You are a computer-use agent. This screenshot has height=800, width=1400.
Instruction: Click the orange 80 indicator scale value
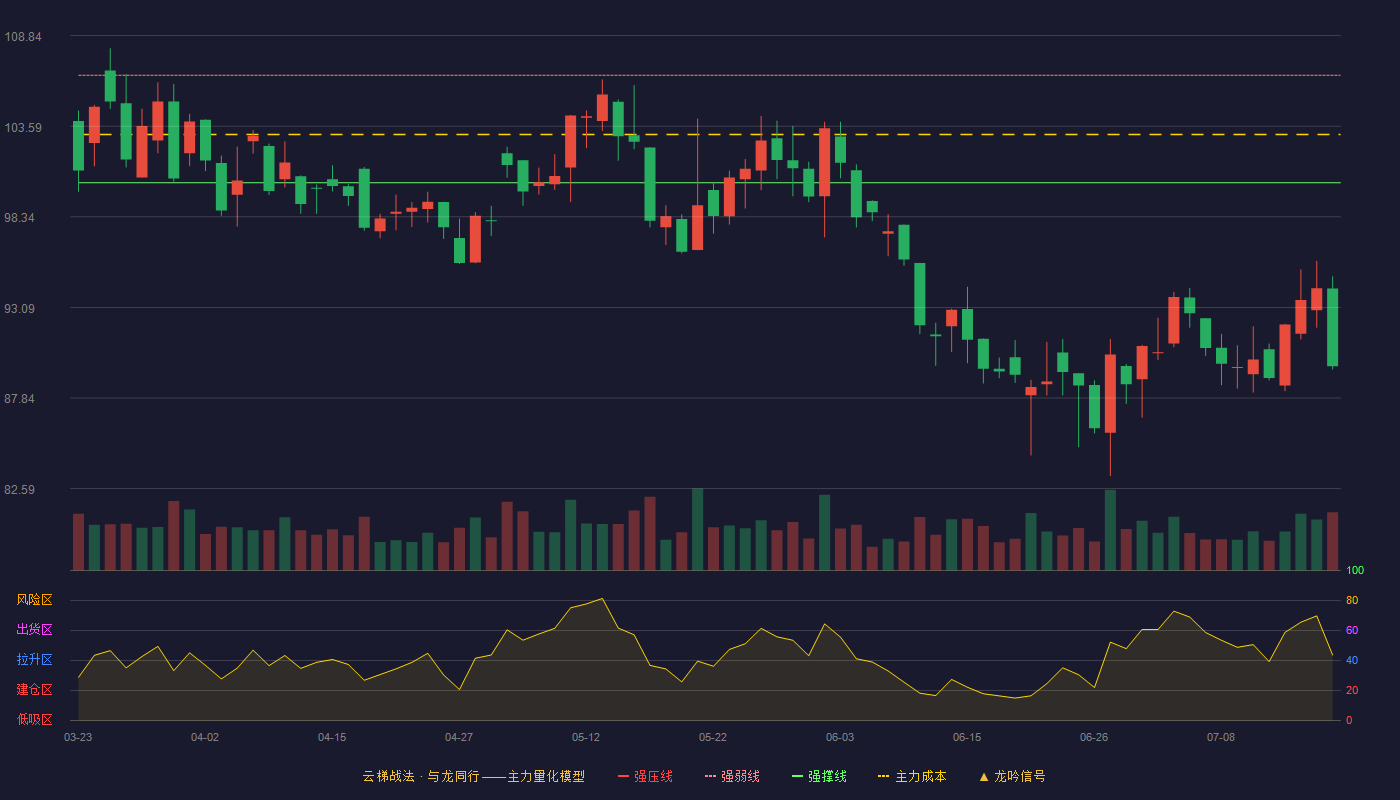click(x=1352, y=600)
